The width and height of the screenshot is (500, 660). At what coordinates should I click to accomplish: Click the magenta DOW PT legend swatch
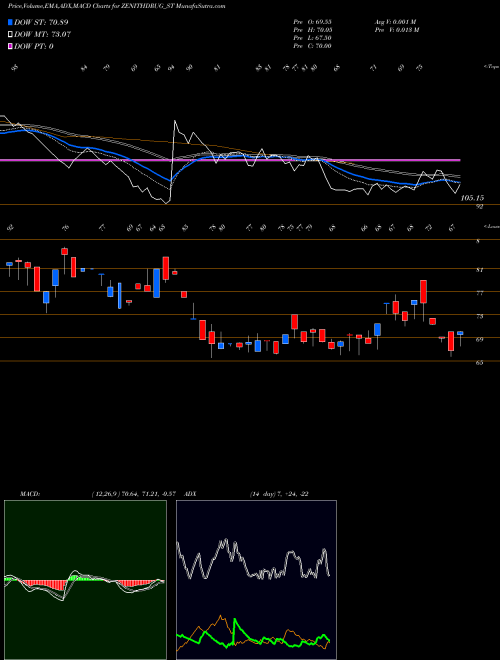[x=10, y=46]
